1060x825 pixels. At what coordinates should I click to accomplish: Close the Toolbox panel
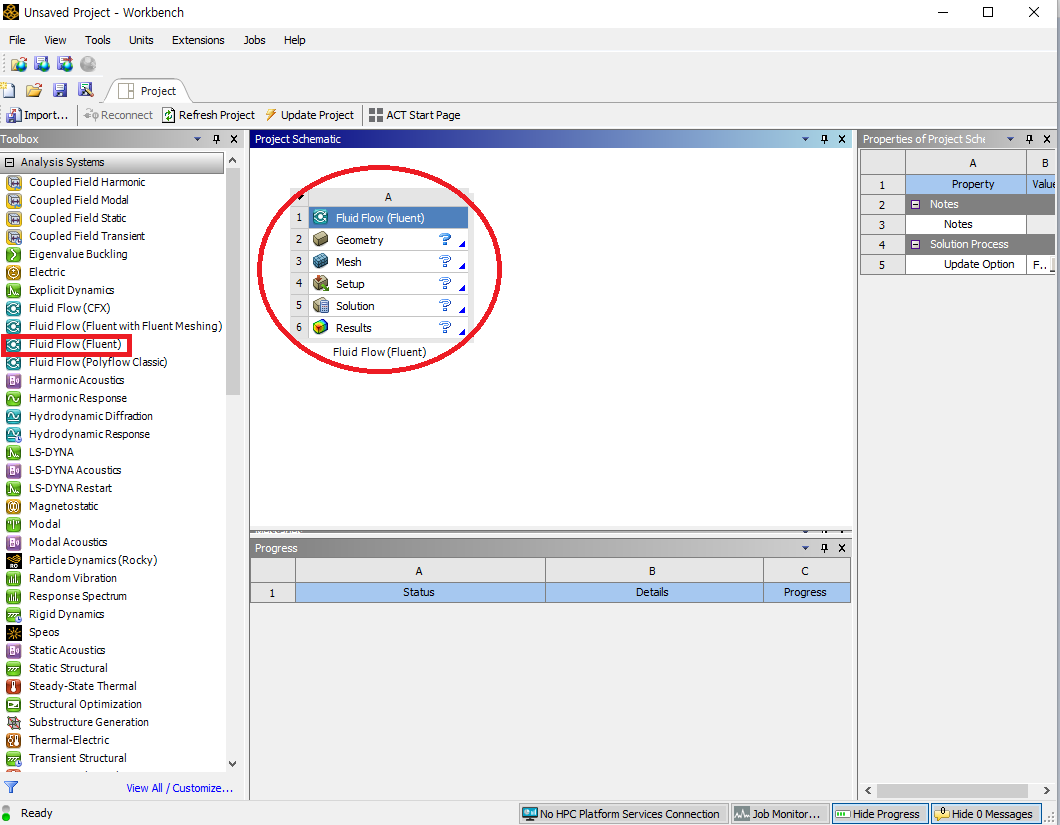point(234,139)
